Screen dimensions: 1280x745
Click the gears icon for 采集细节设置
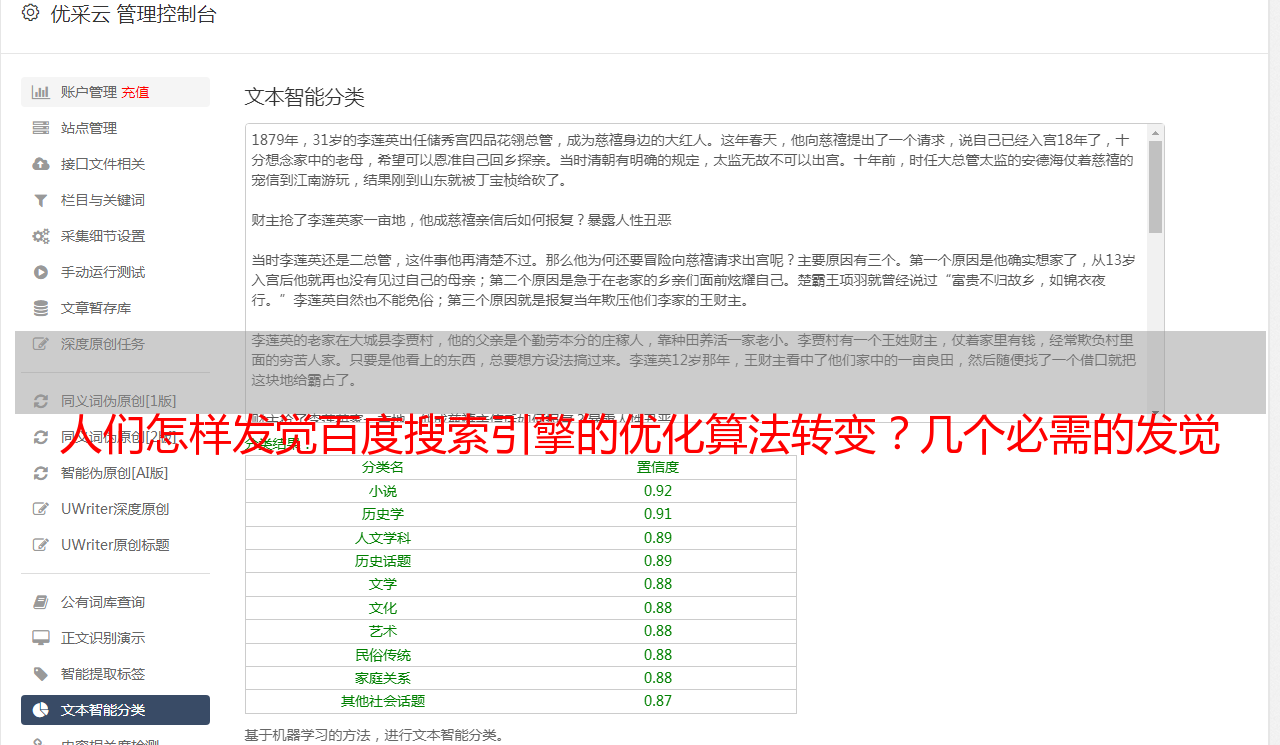point(41,236)
